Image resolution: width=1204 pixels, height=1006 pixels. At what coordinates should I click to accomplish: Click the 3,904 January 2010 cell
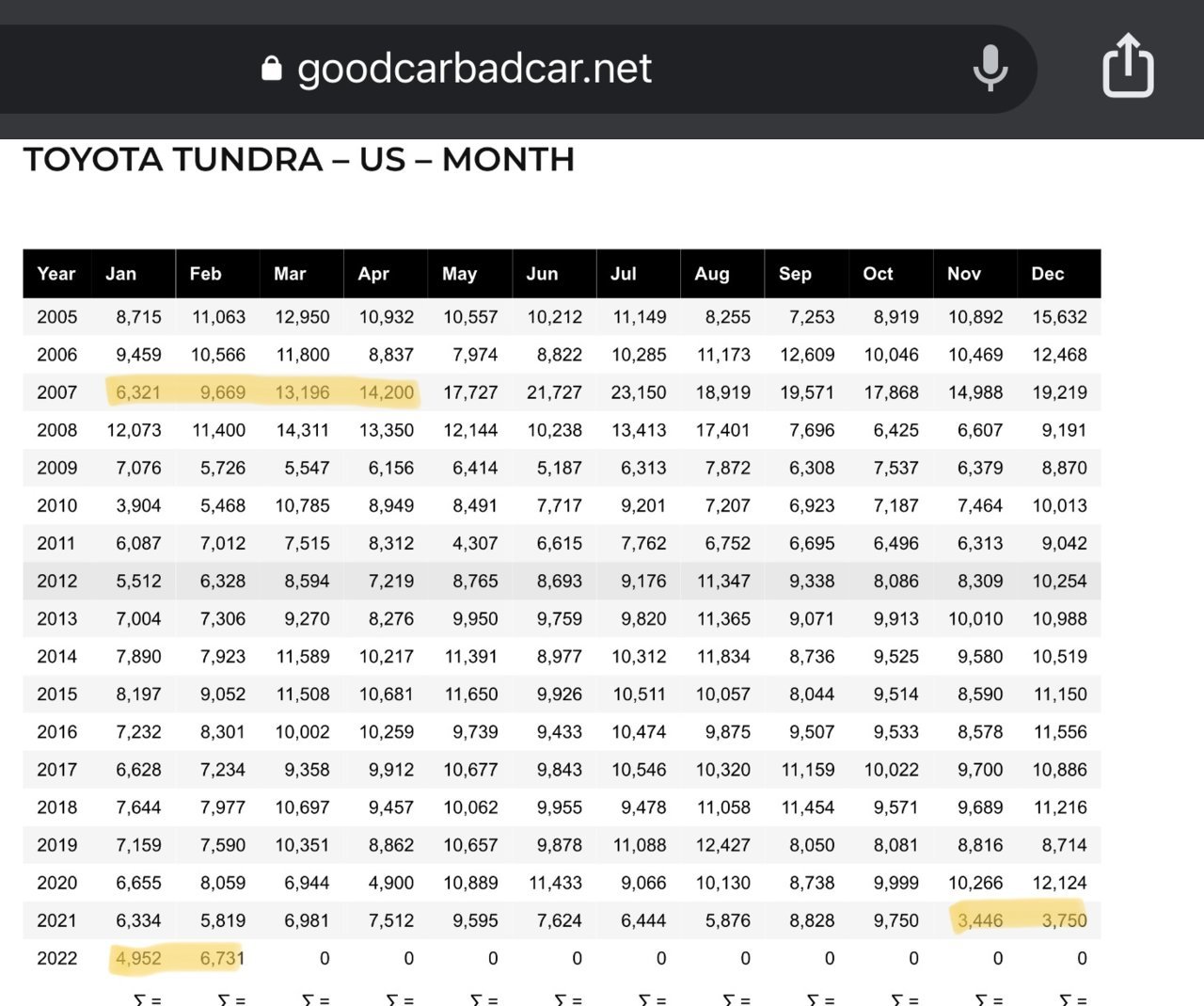tap(138, 505)
